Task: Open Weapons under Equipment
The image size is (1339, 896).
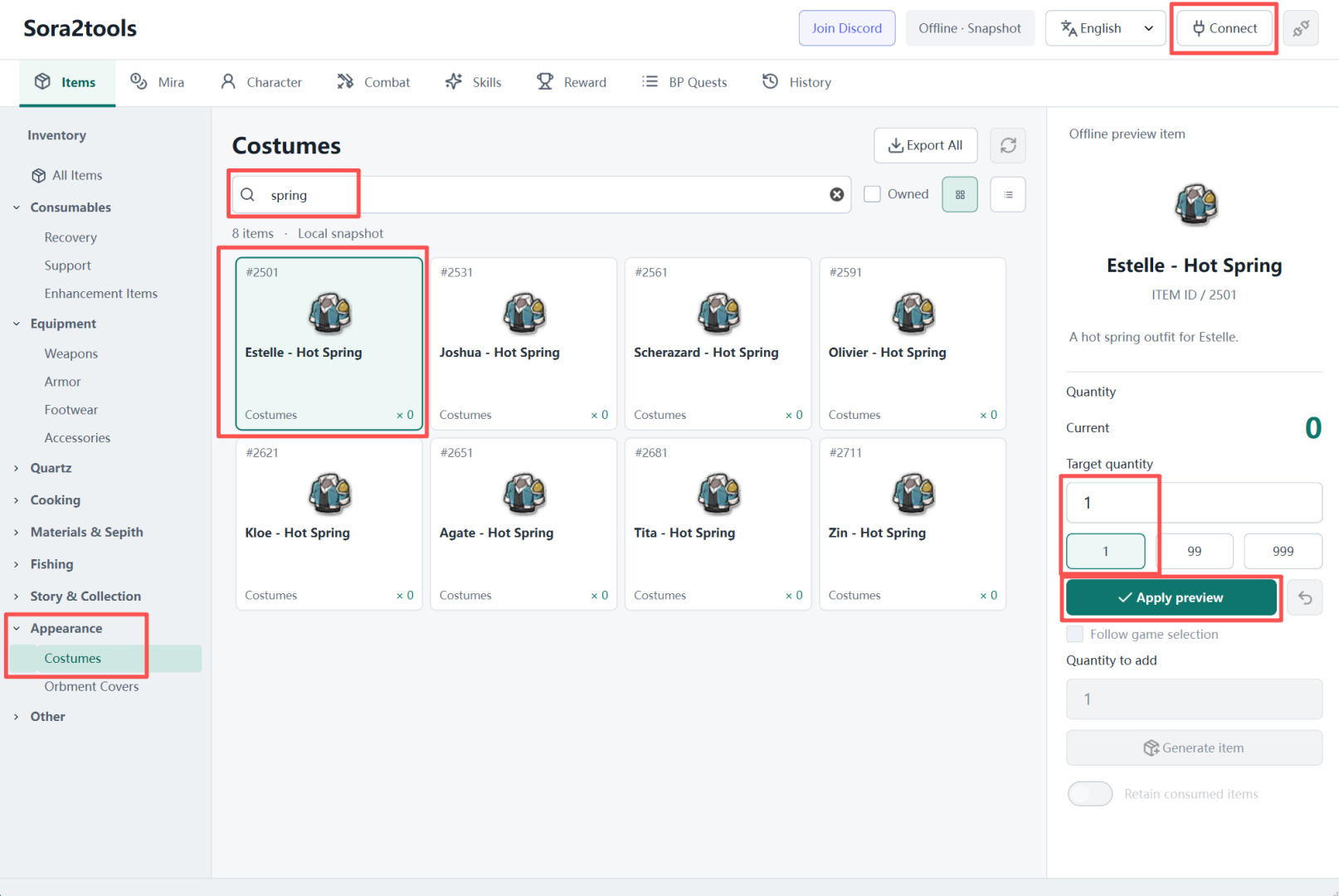Action: click(71, 353)
